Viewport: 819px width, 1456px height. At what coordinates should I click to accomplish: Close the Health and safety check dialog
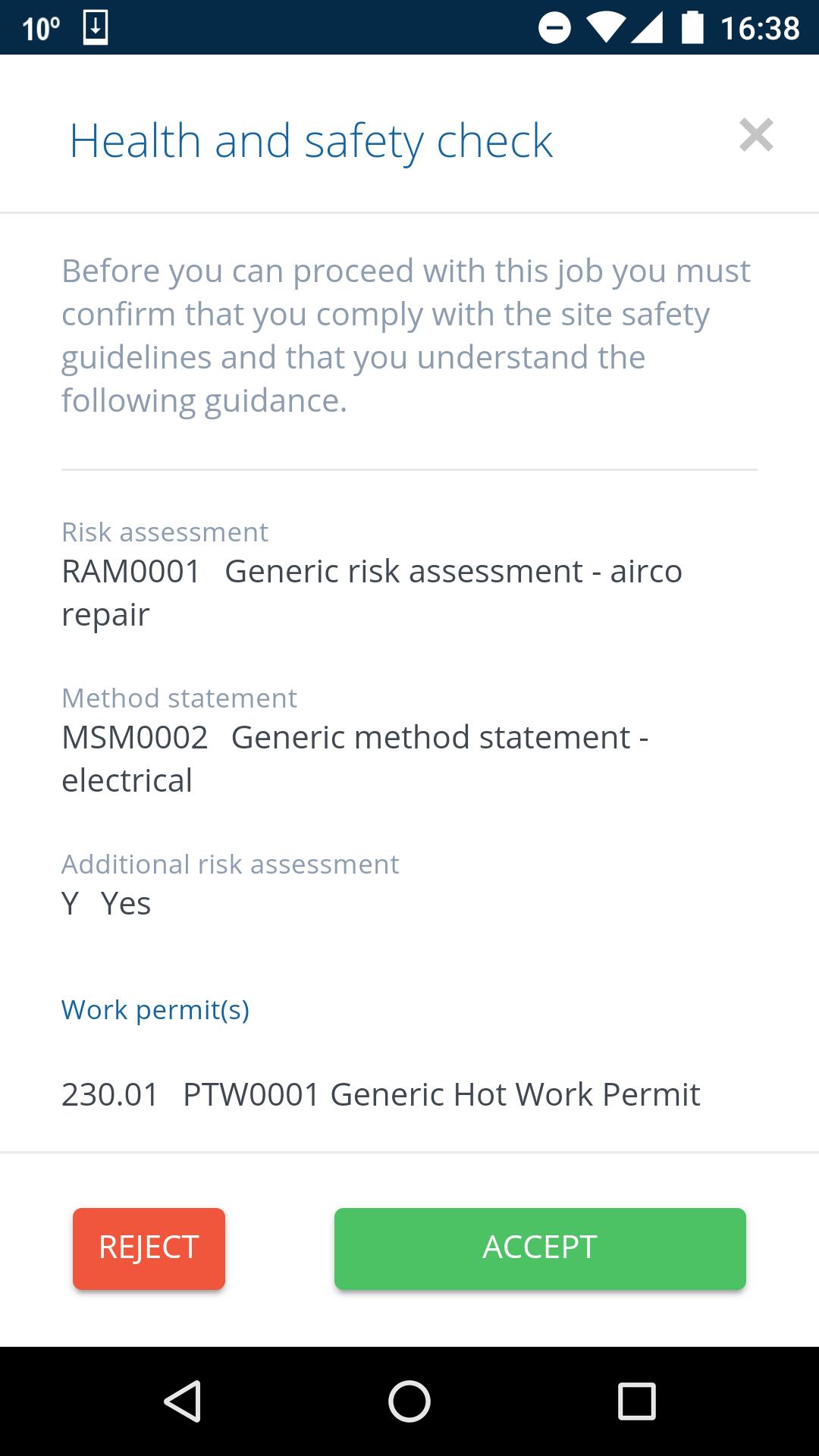click(x=756, y=135)
